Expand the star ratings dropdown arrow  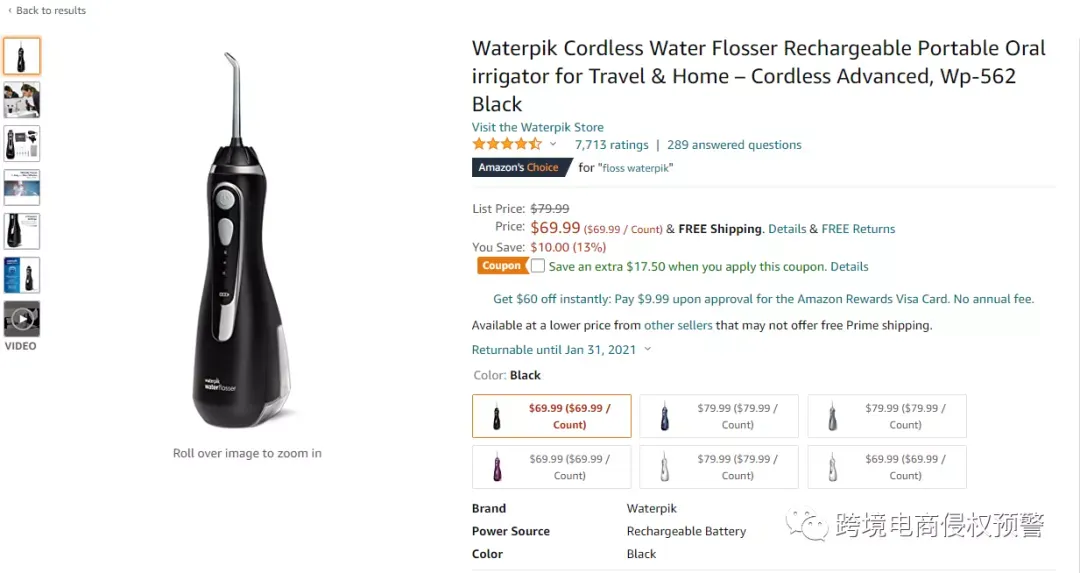coord(553,145)
